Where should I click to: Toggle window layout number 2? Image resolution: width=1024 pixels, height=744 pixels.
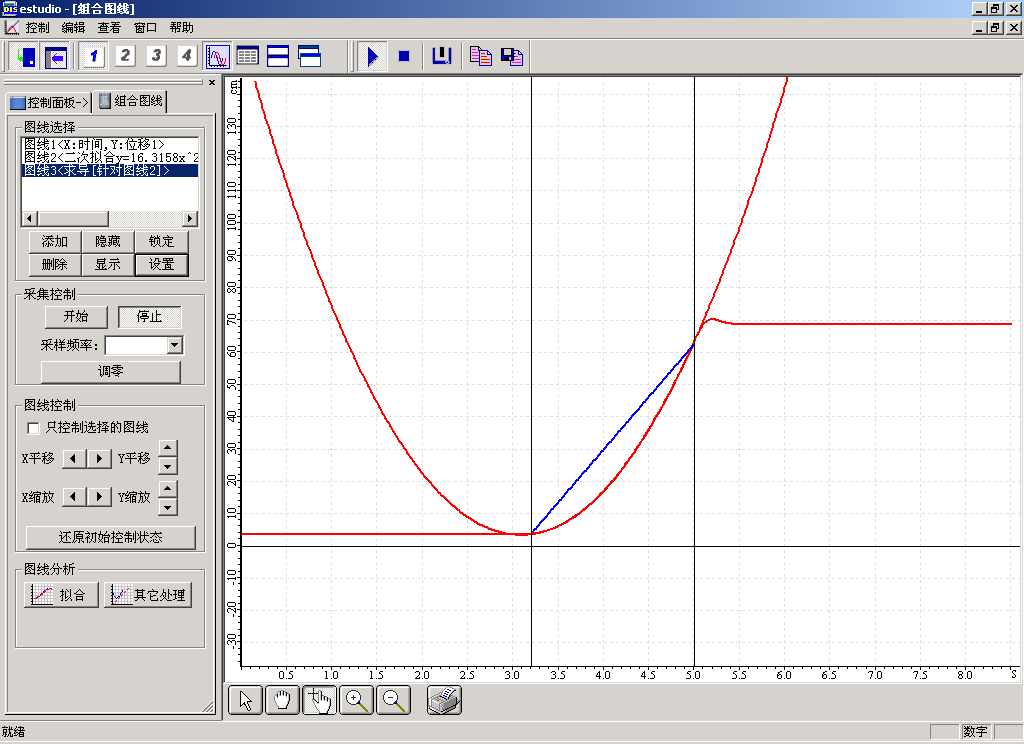125,56
